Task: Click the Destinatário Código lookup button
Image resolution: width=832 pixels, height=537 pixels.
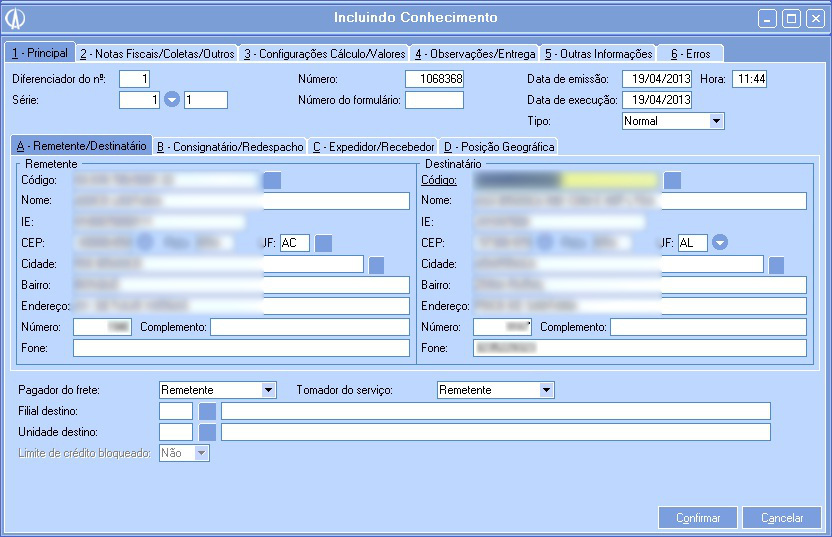Action: tap(673, 180)
